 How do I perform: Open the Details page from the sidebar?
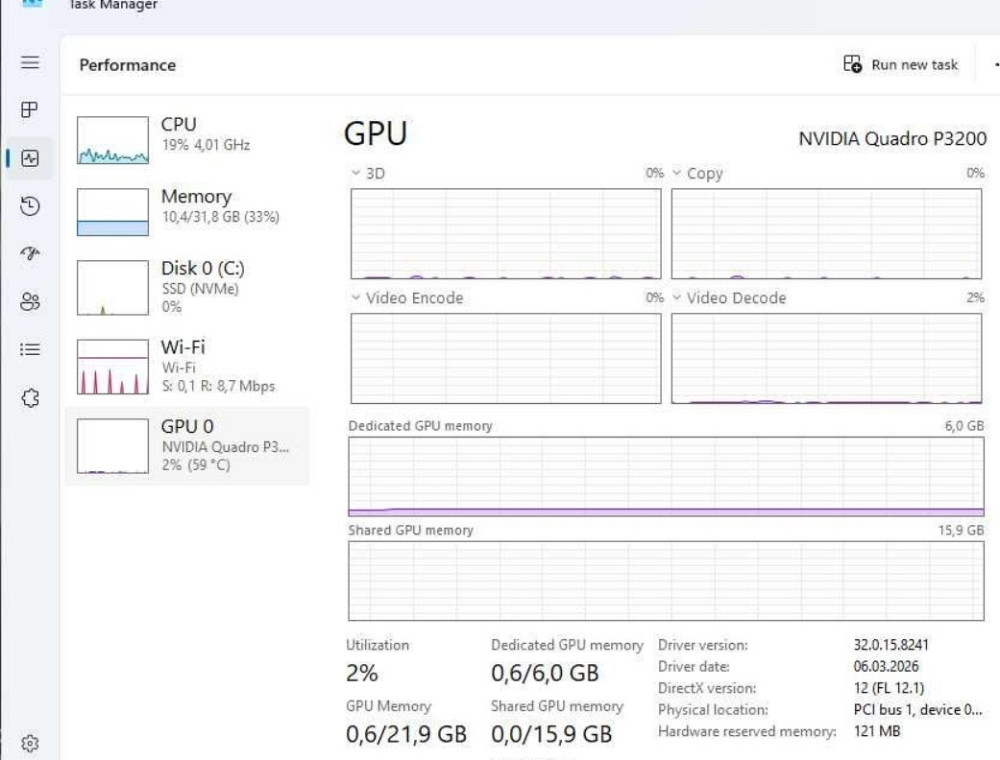[30, 349]
